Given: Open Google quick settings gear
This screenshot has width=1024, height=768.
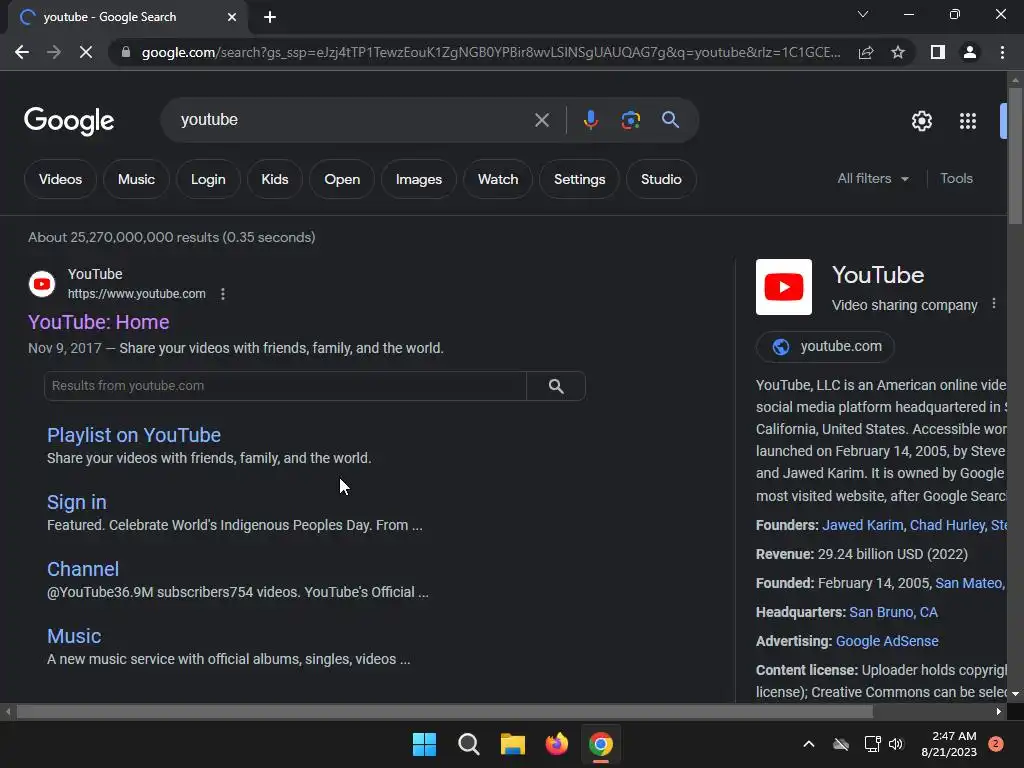Looking at the screenshot, I should coord(921,121).
